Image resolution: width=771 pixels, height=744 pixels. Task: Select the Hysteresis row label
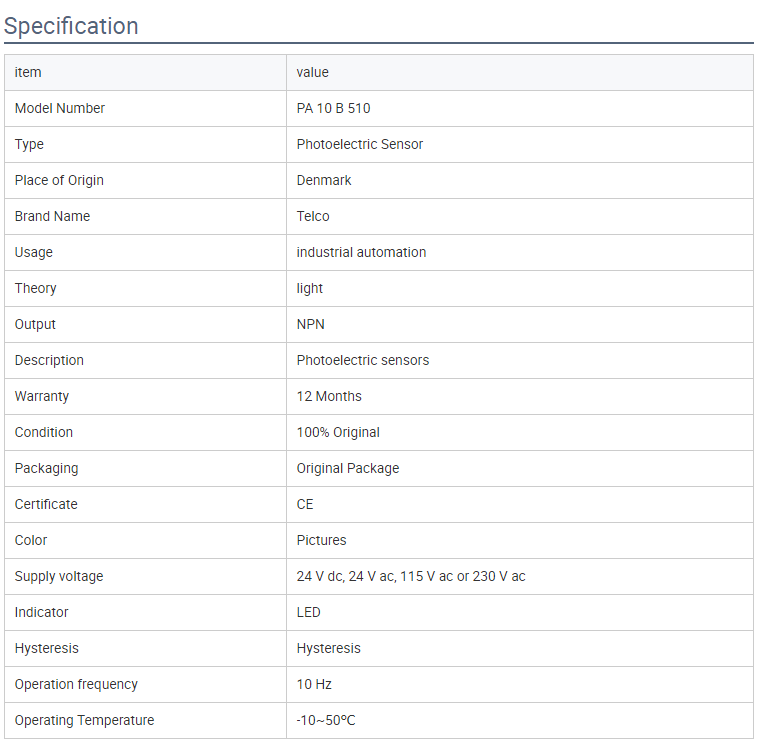click(46, 648)
